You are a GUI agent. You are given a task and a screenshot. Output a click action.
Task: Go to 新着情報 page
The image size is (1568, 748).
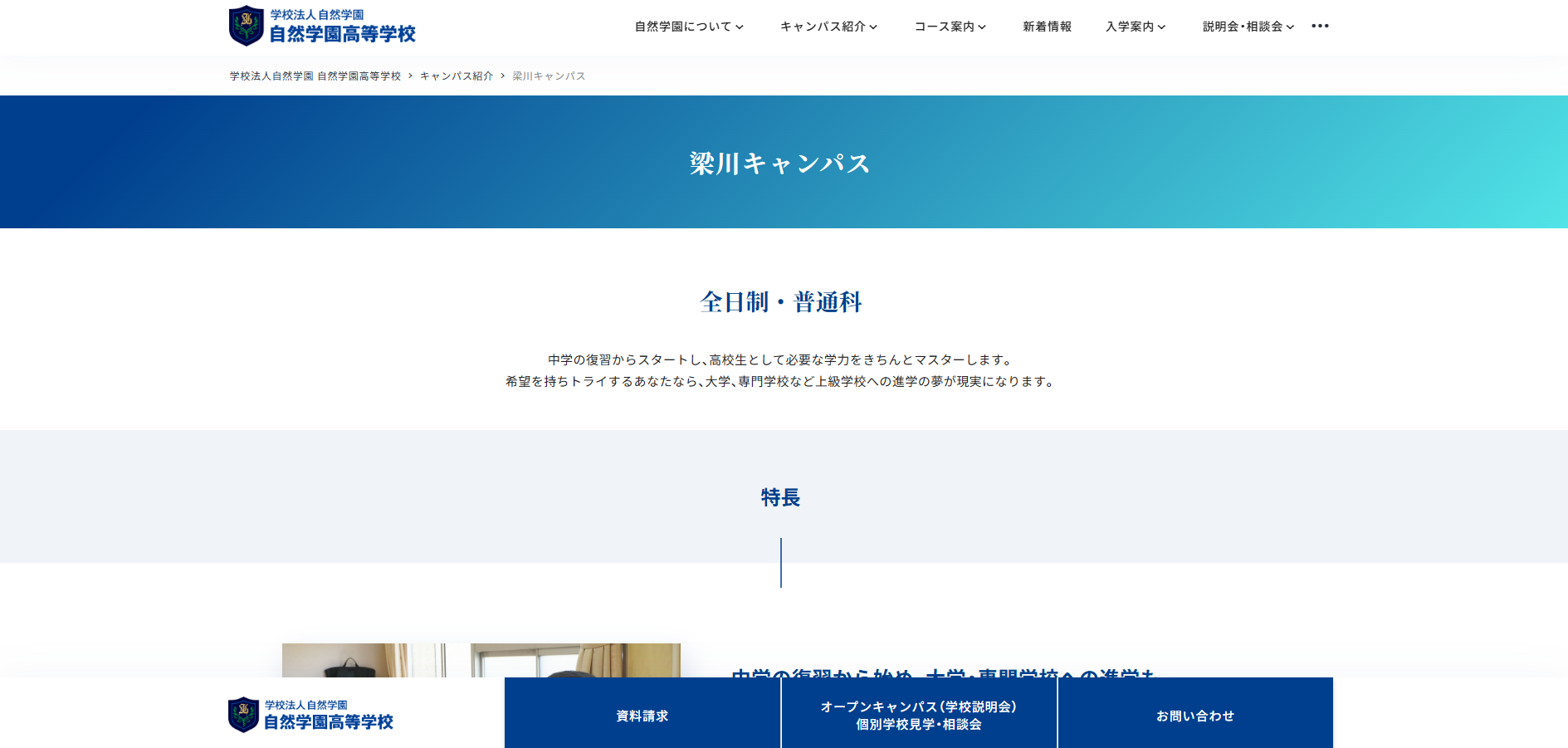(x=1047, y=27)
